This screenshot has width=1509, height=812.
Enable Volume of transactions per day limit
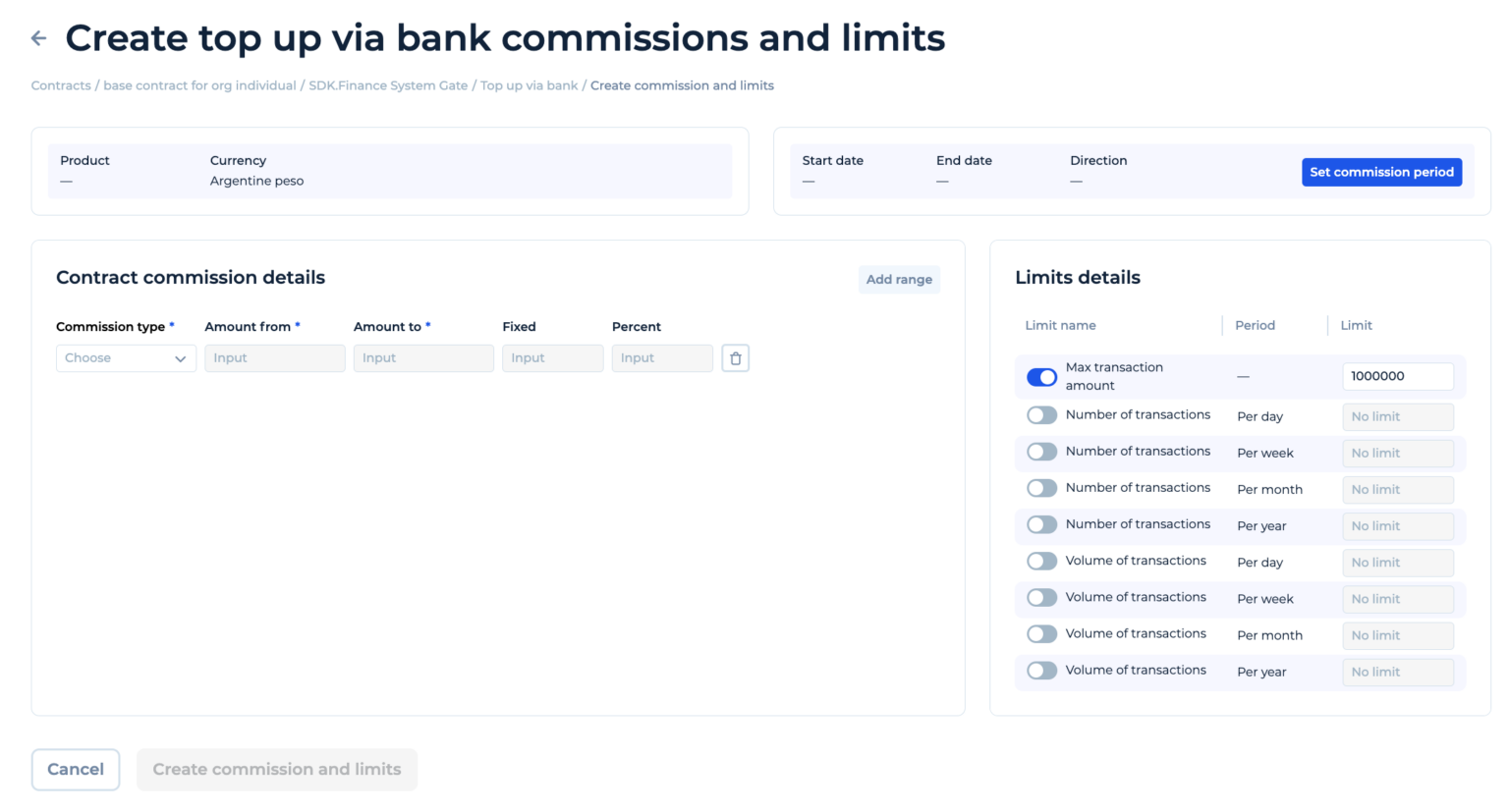point(1041,561)
